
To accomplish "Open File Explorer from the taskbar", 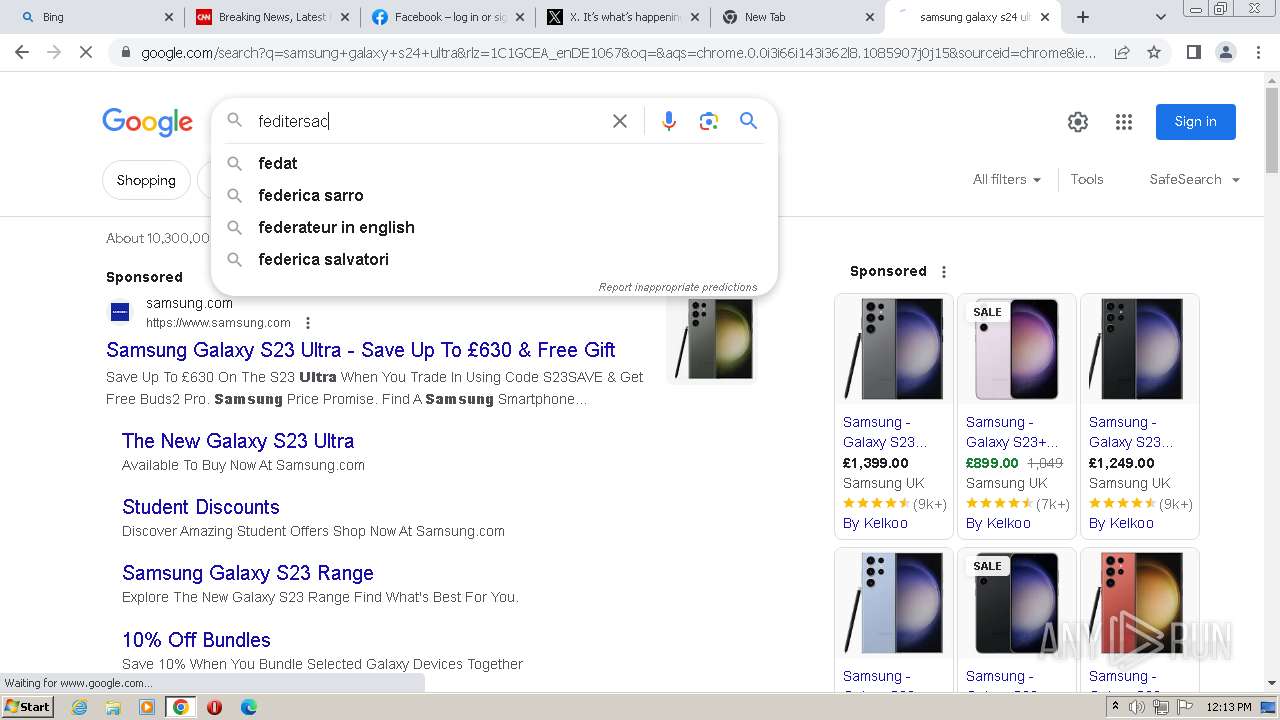I will [x=113, y=707].
